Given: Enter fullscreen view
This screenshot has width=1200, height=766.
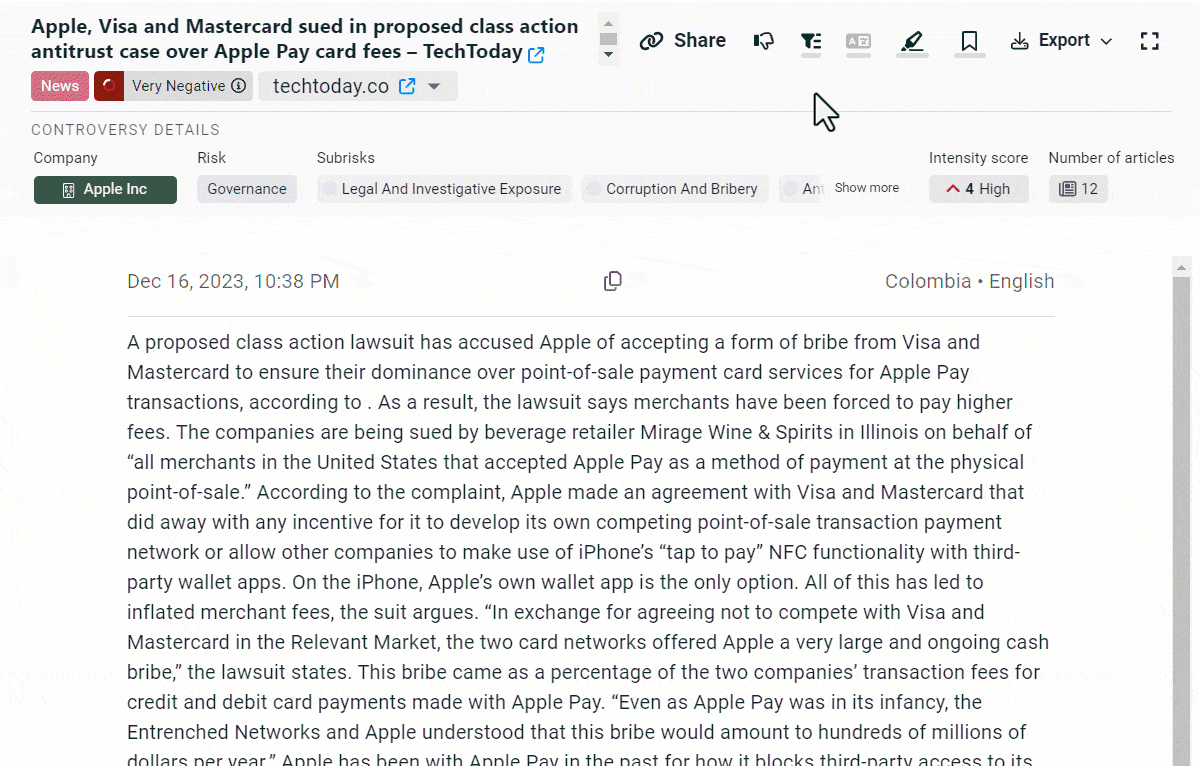Looking at the screenshot, I should [1150, 41].
